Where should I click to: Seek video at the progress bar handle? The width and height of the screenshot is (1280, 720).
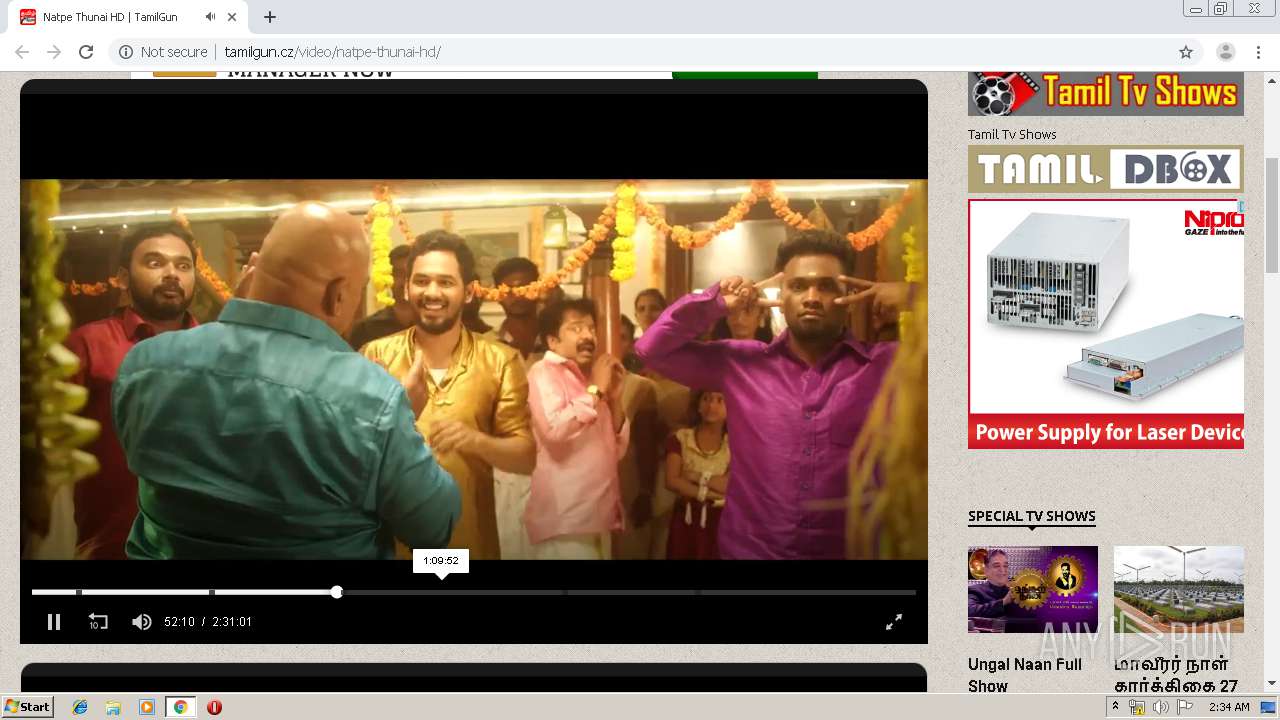[x=337, y=592]
